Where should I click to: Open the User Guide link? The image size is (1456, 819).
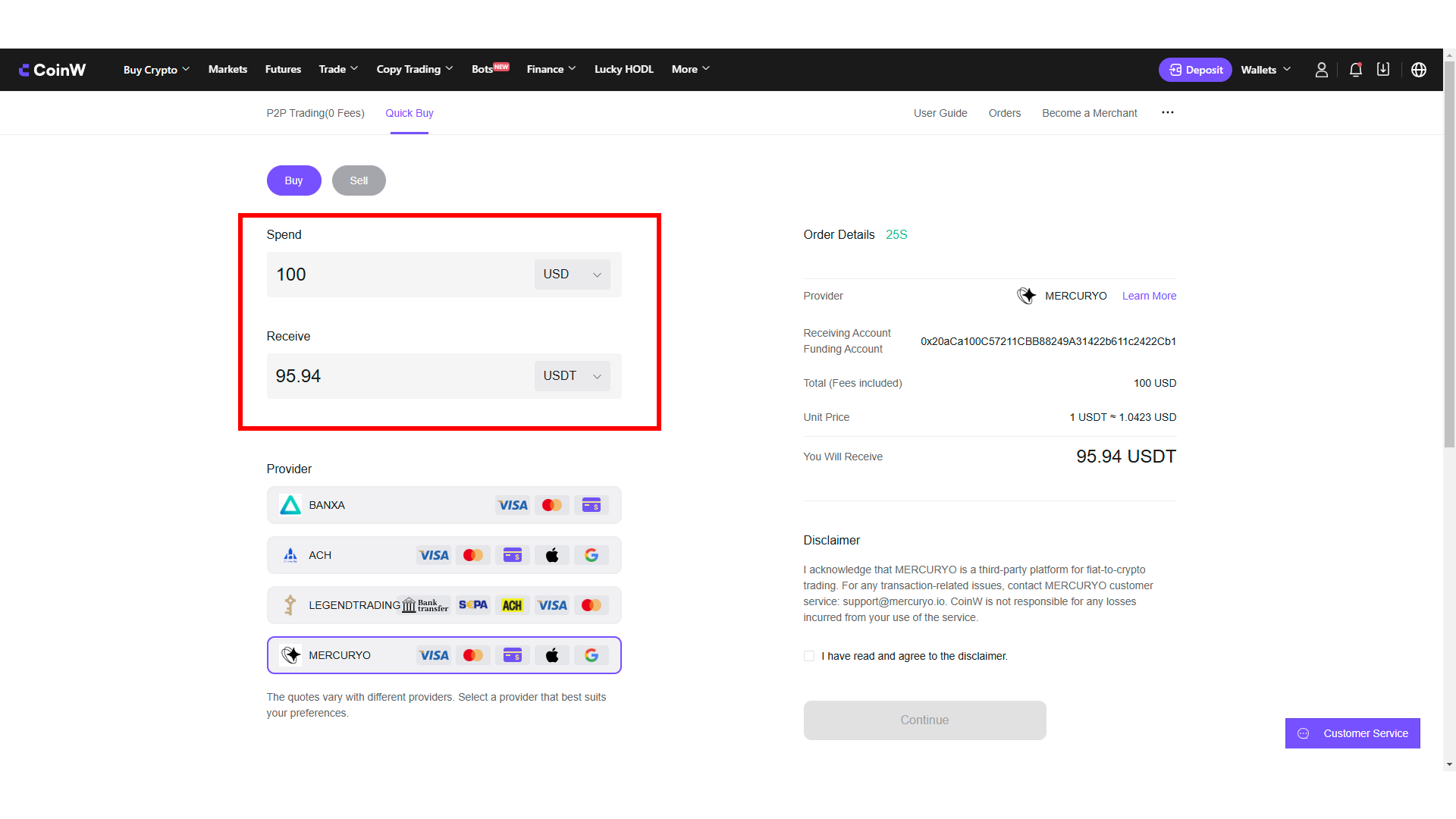[940, 113]
